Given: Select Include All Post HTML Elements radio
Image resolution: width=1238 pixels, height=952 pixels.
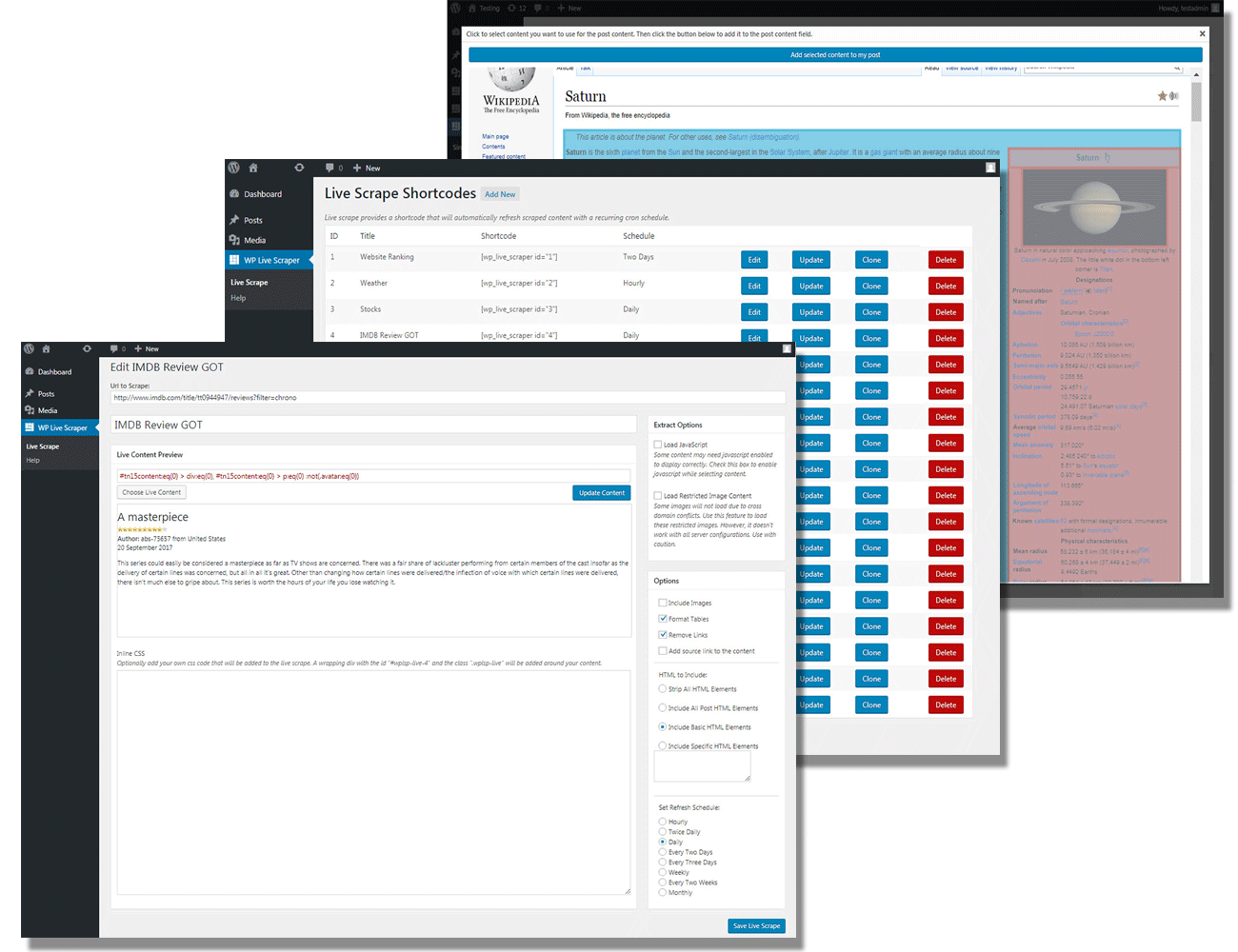Looking at the screenshot, I should click(x=663, y=707).
